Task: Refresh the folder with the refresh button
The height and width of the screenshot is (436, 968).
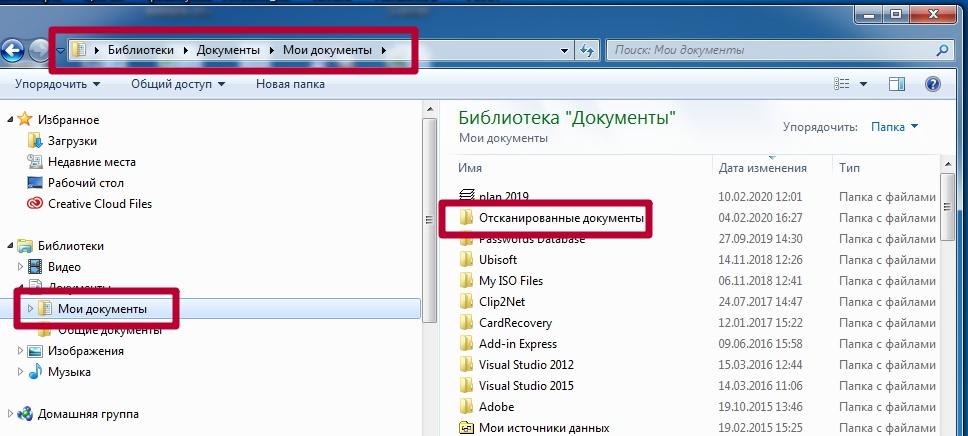Action: (x=586, y=51)
